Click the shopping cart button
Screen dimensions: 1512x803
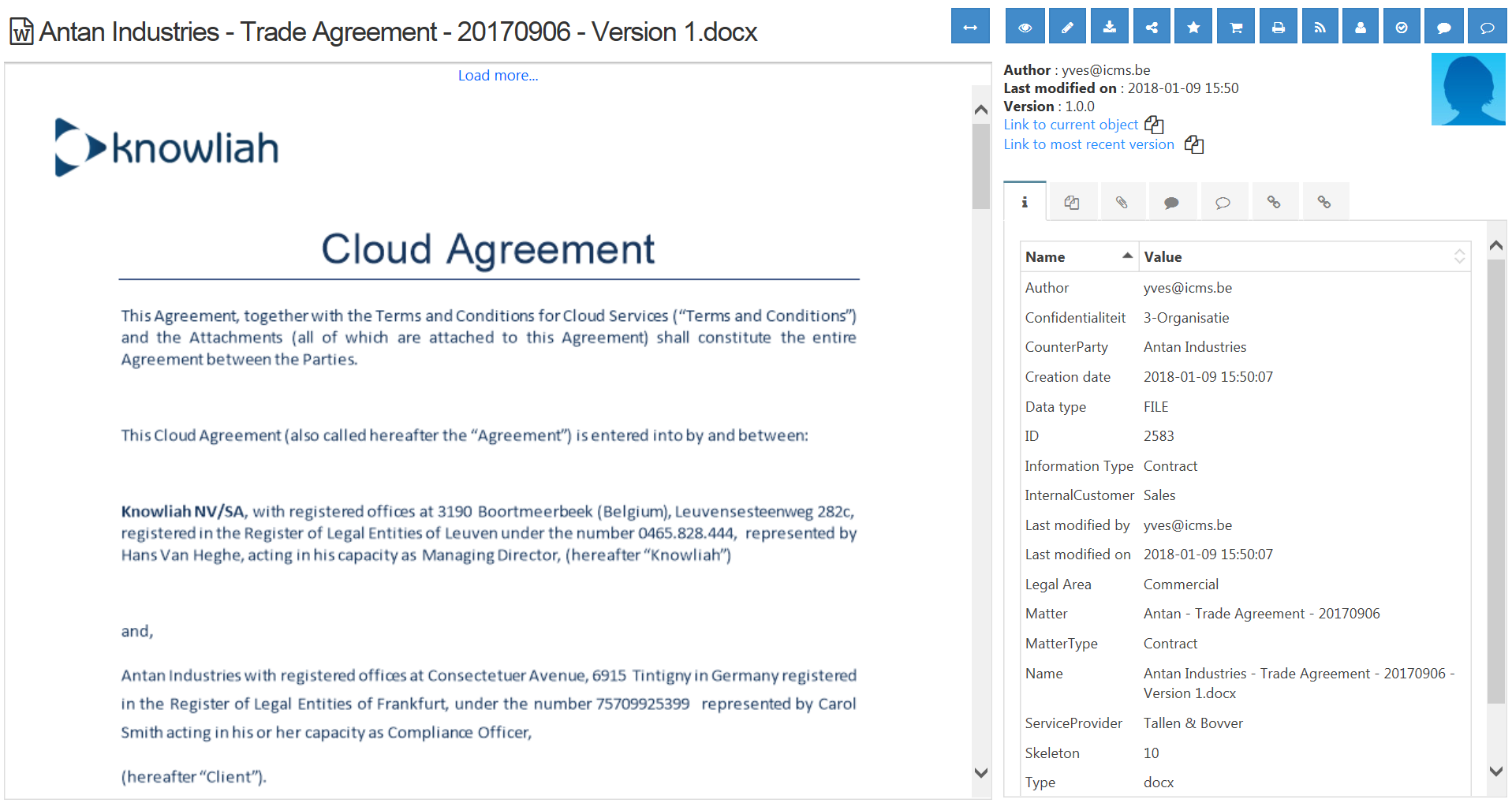click(x=1236, y=27)
